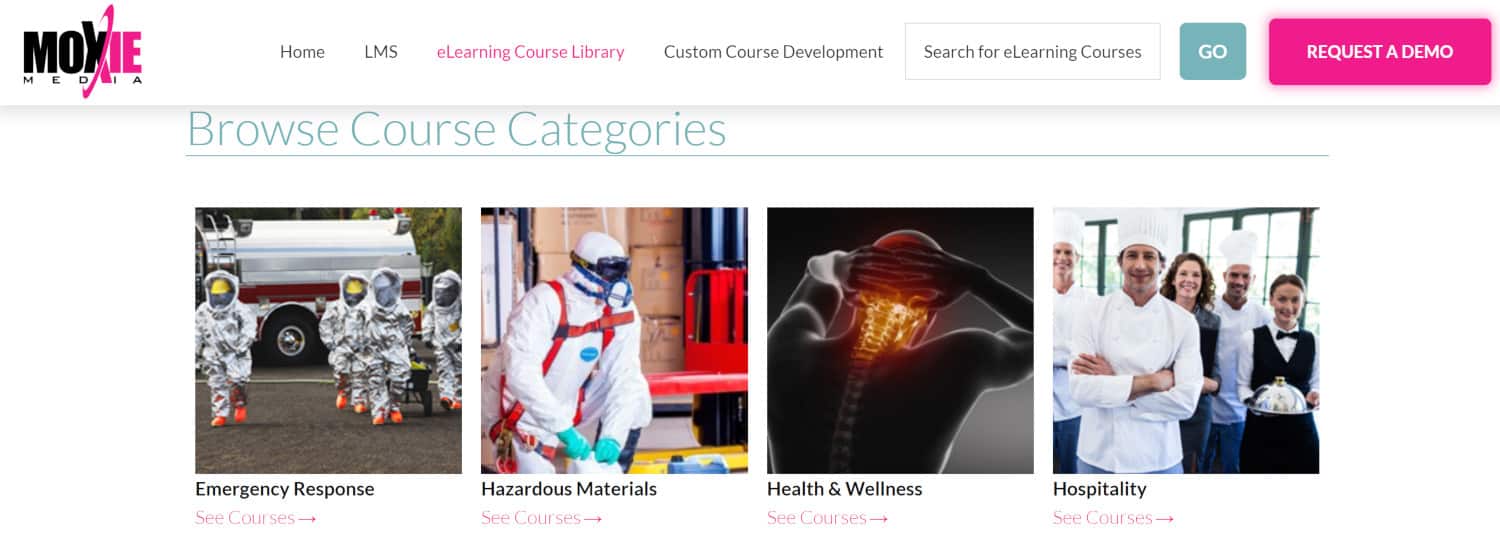See Courses under Hazardous Materials

[x=542, y=518]
